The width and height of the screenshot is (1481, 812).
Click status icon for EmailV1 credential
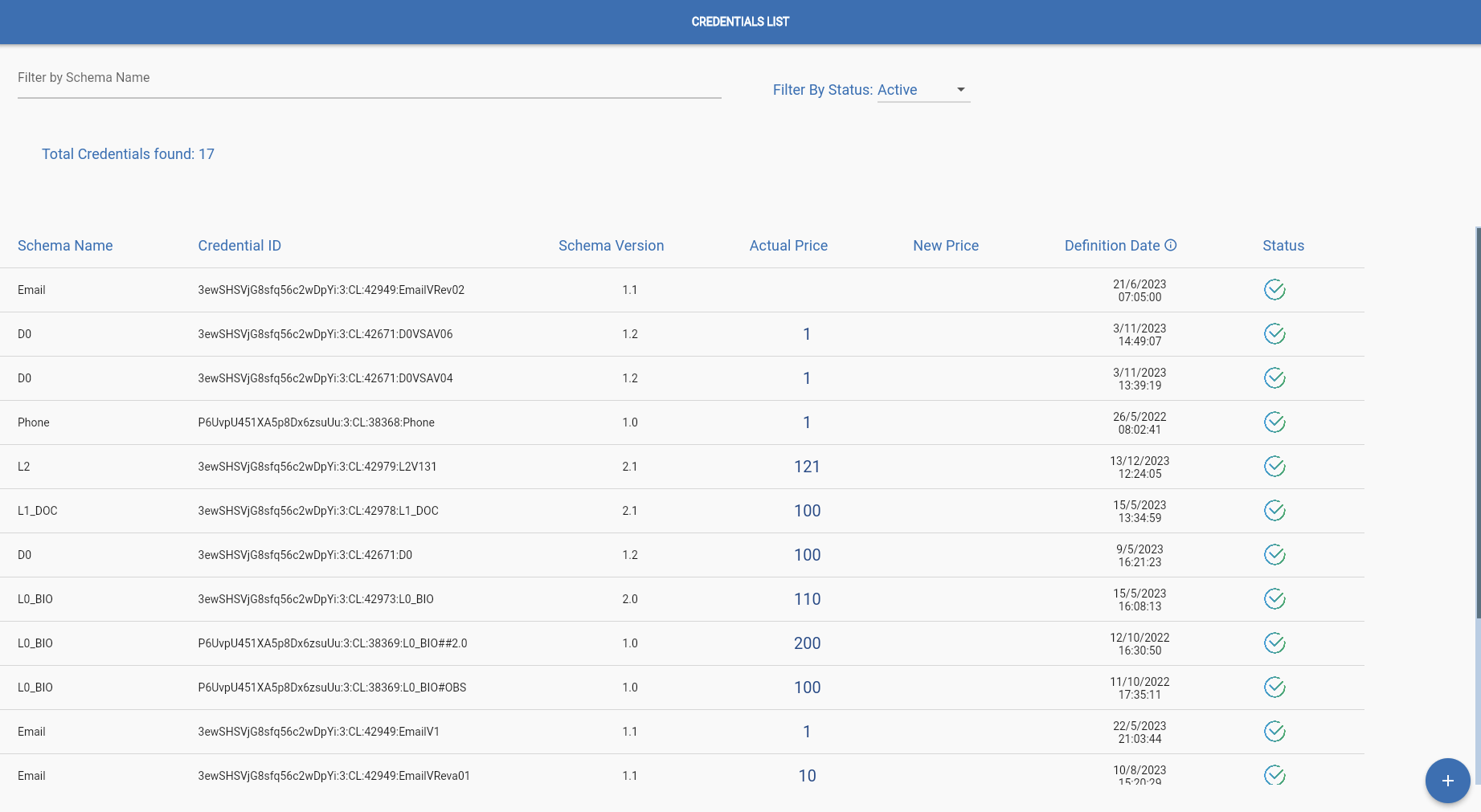coord(1274,732)
